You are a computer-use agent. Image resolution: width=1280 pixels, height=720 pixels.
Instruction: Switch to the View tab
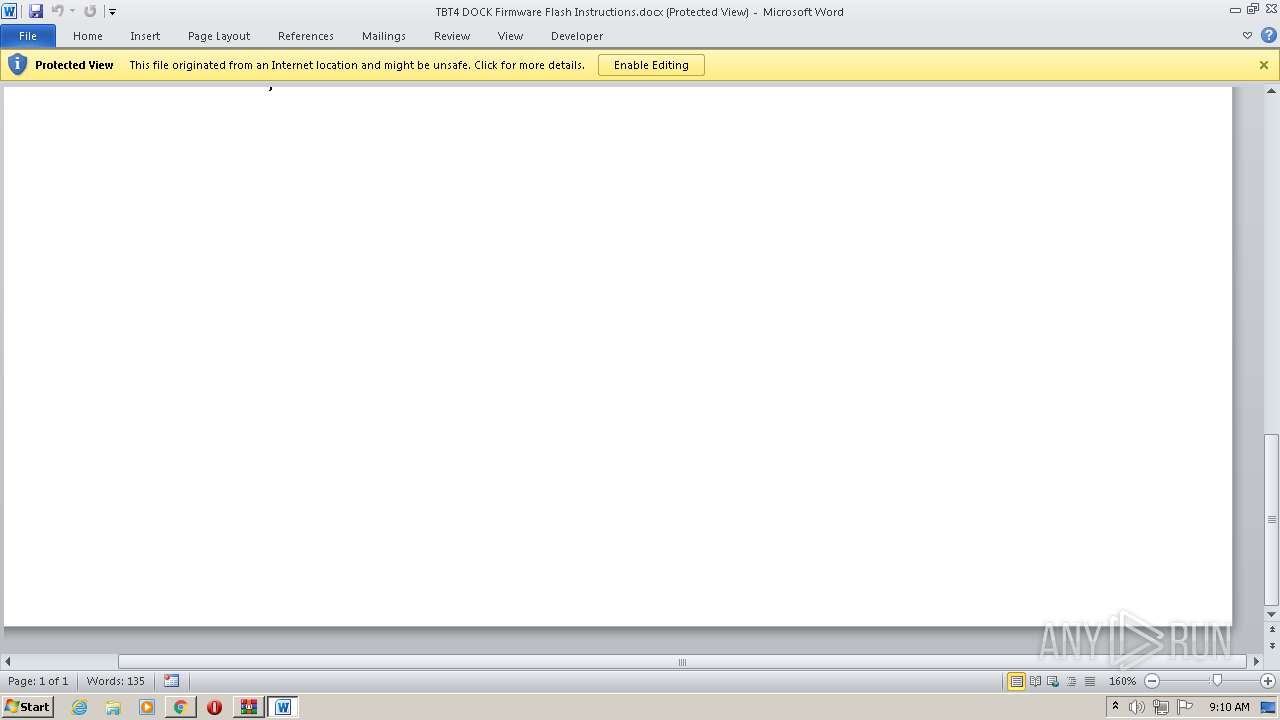[x=511, y=36]
